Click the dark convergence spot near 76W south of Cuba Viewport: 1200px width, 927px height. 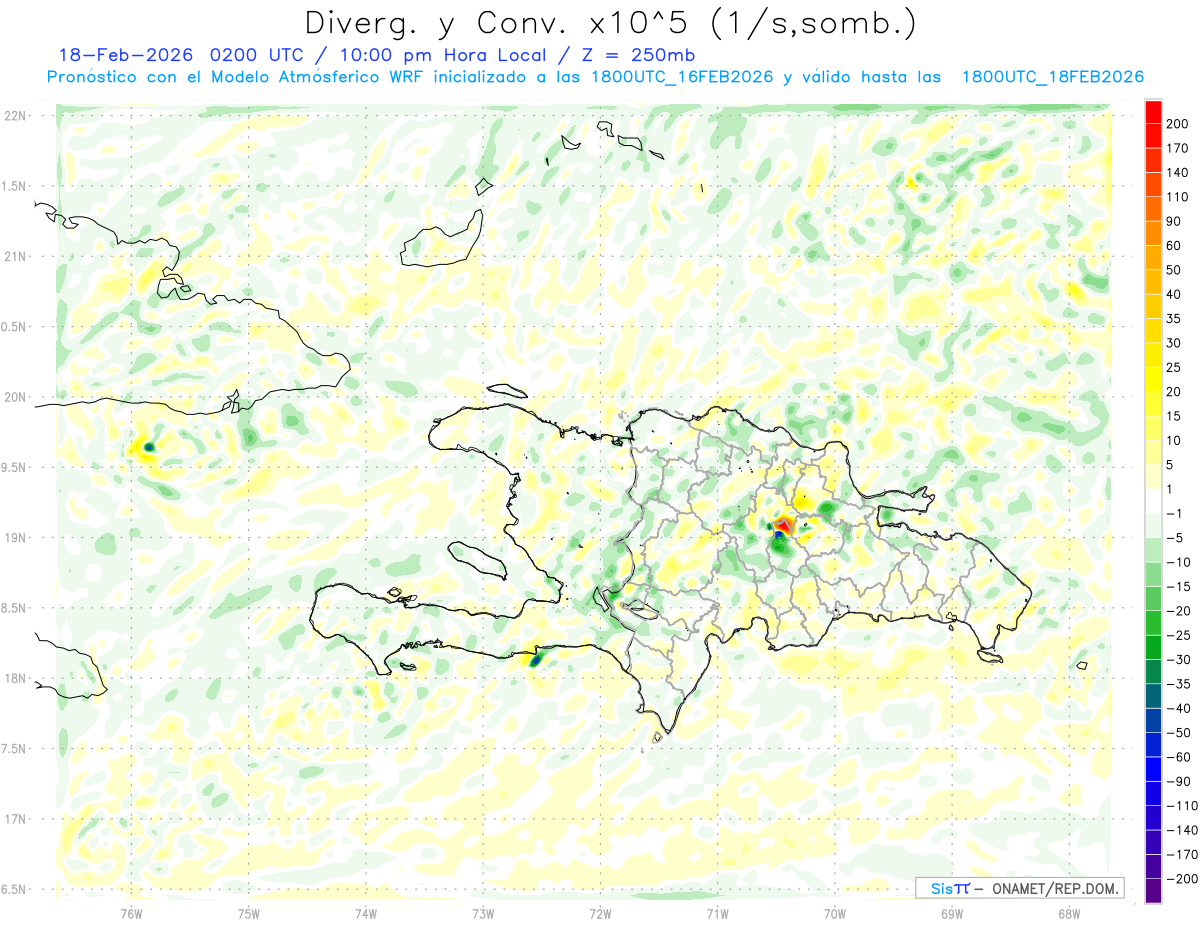[148, 446]
